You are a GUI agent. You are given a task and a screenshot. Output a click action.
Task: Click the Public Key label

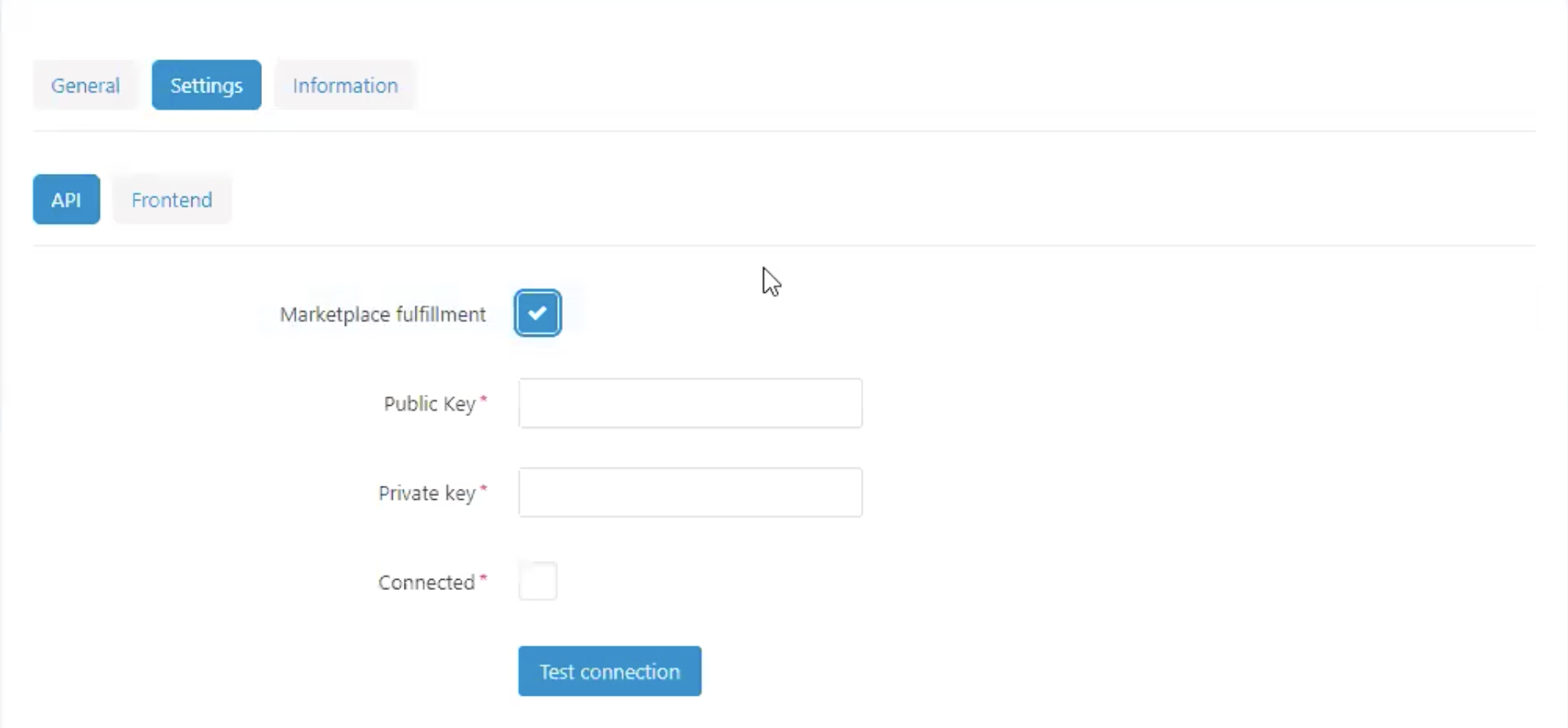tap(430, 404)
